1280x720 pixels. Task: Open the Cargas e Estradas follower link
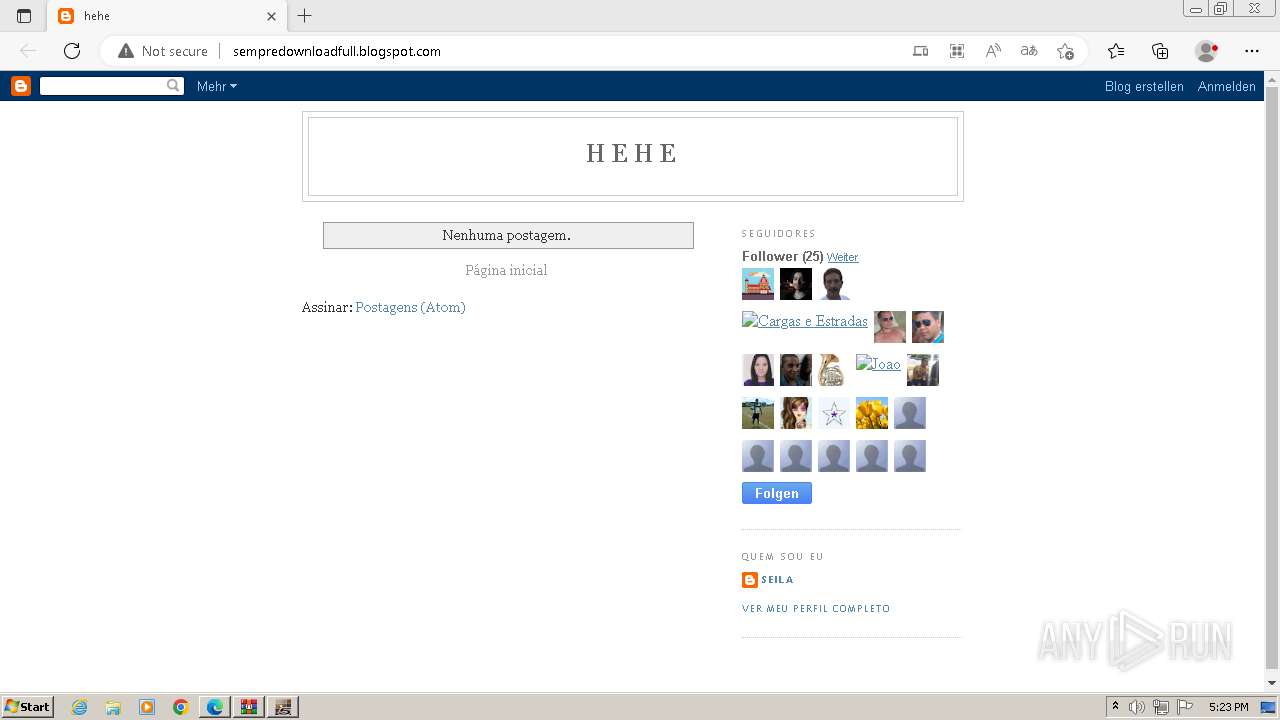click(x=805, y=321)
